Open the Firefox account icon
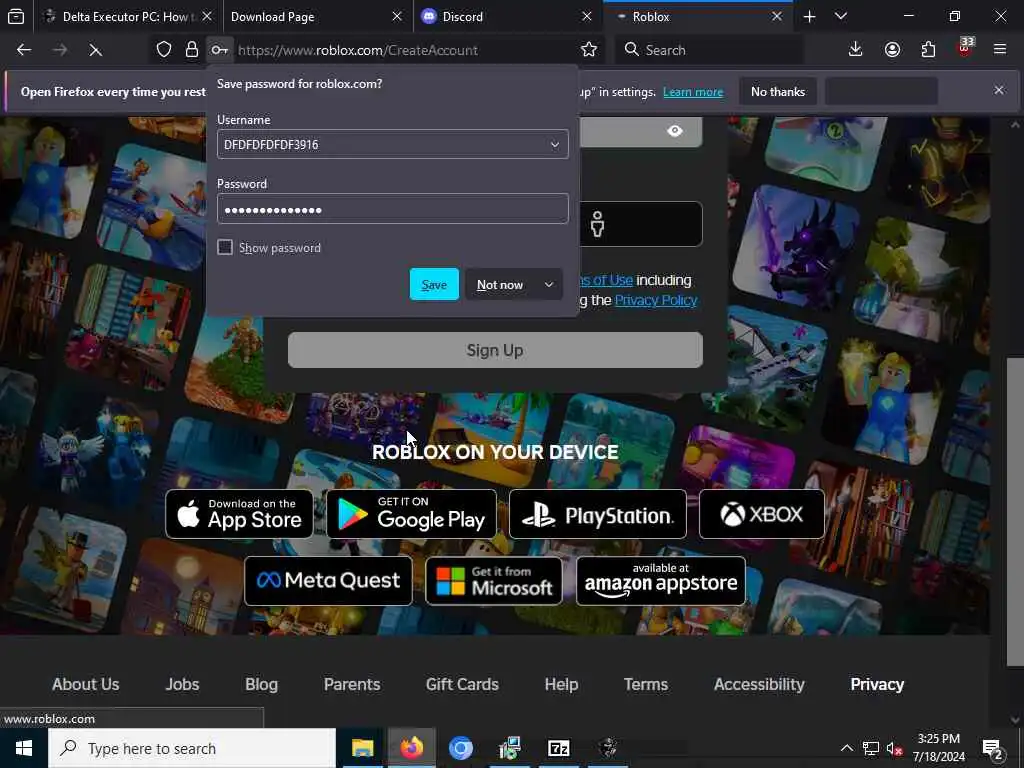The image size is (1024, 768). tap(892, 50)
